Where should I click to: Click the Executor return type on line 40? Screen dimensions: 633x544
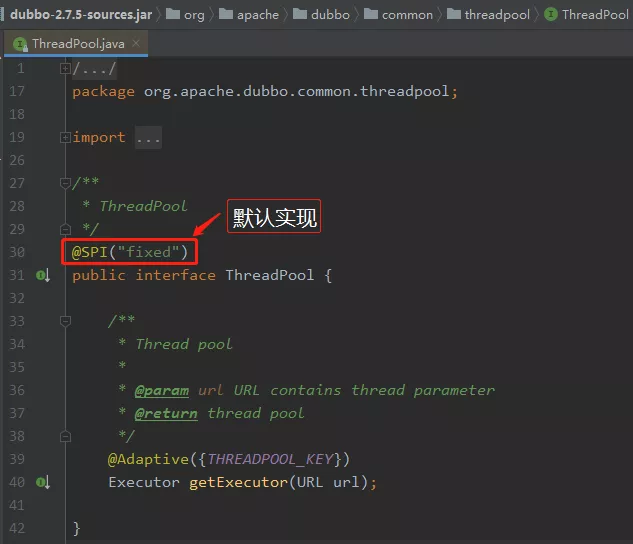click(x=144, y=482)
